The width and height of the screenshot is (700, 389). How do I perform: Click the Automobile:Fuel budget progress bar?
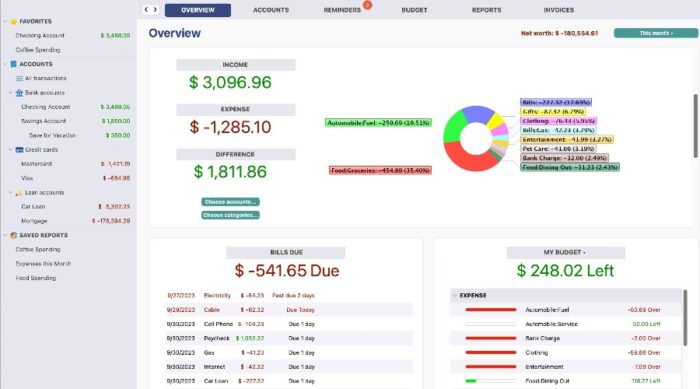tap(491, 310)
